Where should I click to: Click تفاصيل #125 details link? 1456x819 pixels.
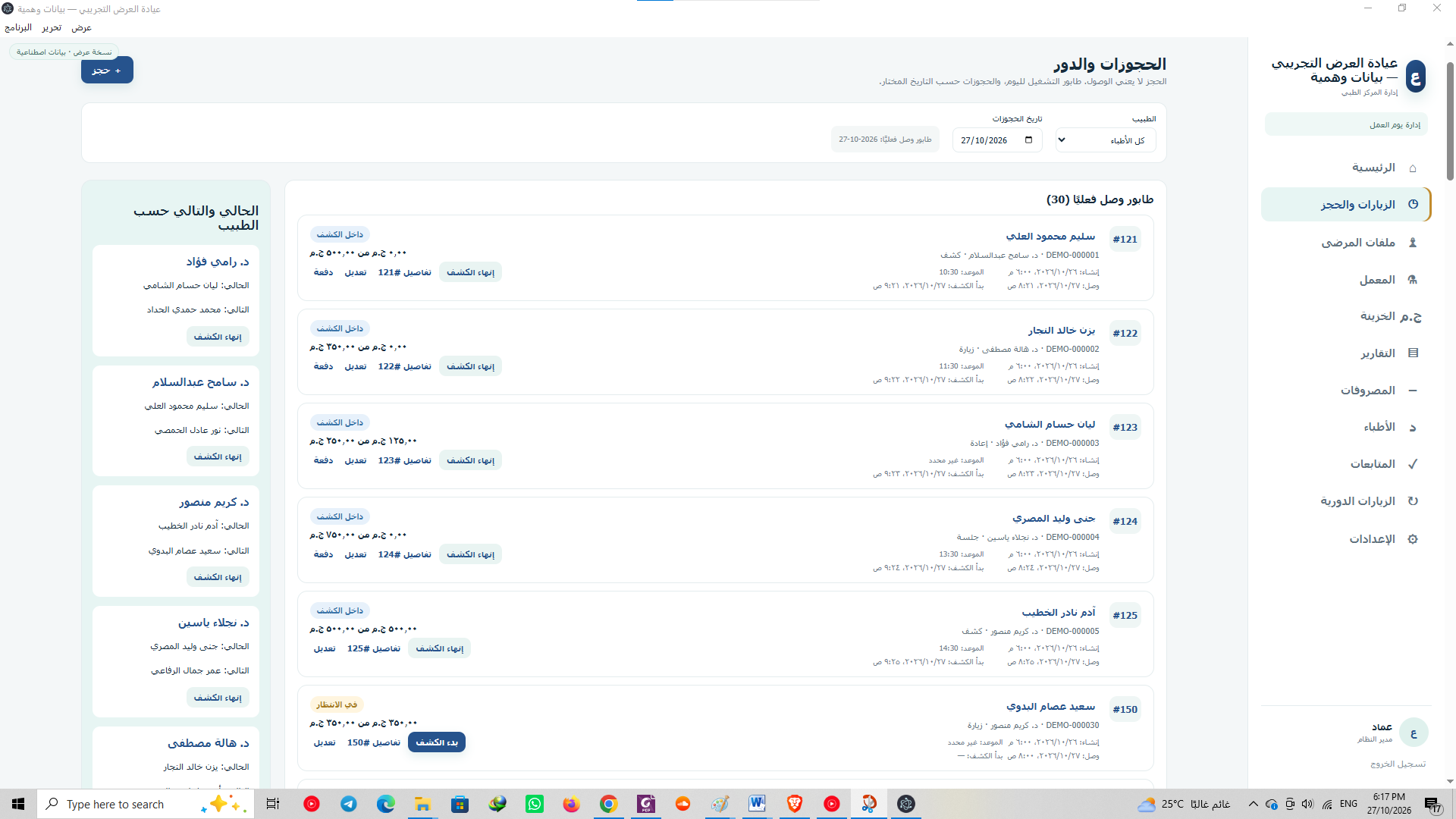point(374,648)
